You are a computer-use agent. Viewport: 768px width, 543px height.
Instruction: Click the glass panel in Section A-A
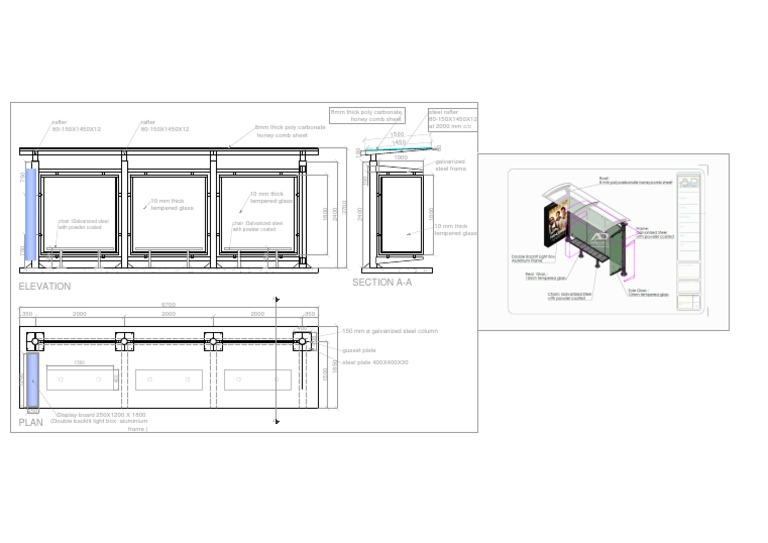(x=402, y=214)
